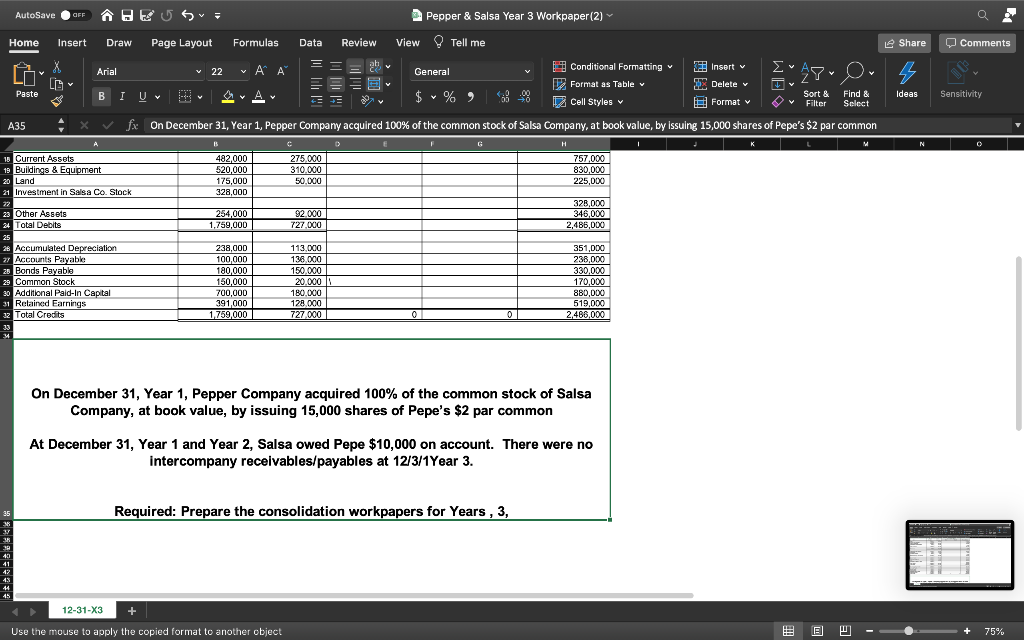The width and height of the screenshot is (1024, 640).
Task: Apply bold formatting to selection
Action: click(x=101, y=94)
